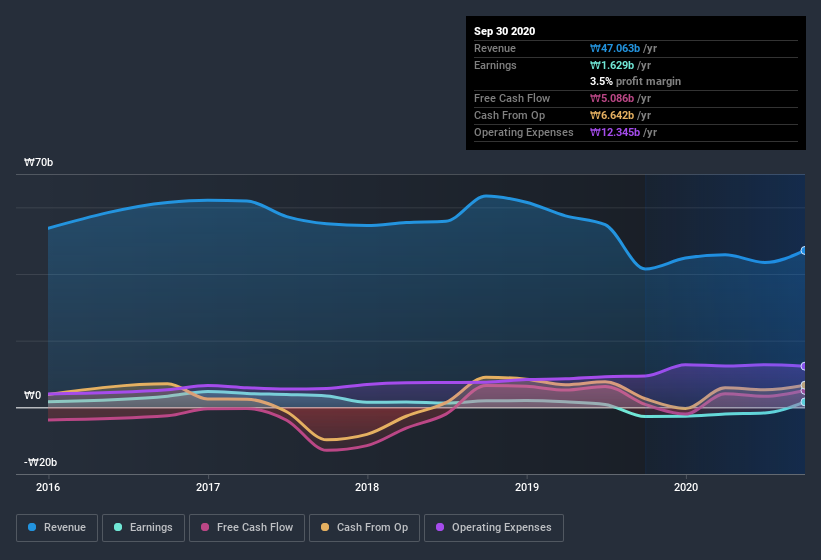Click the Revenue endpoint marker on chart
This screenshot has width=821, height=560.
803,251
